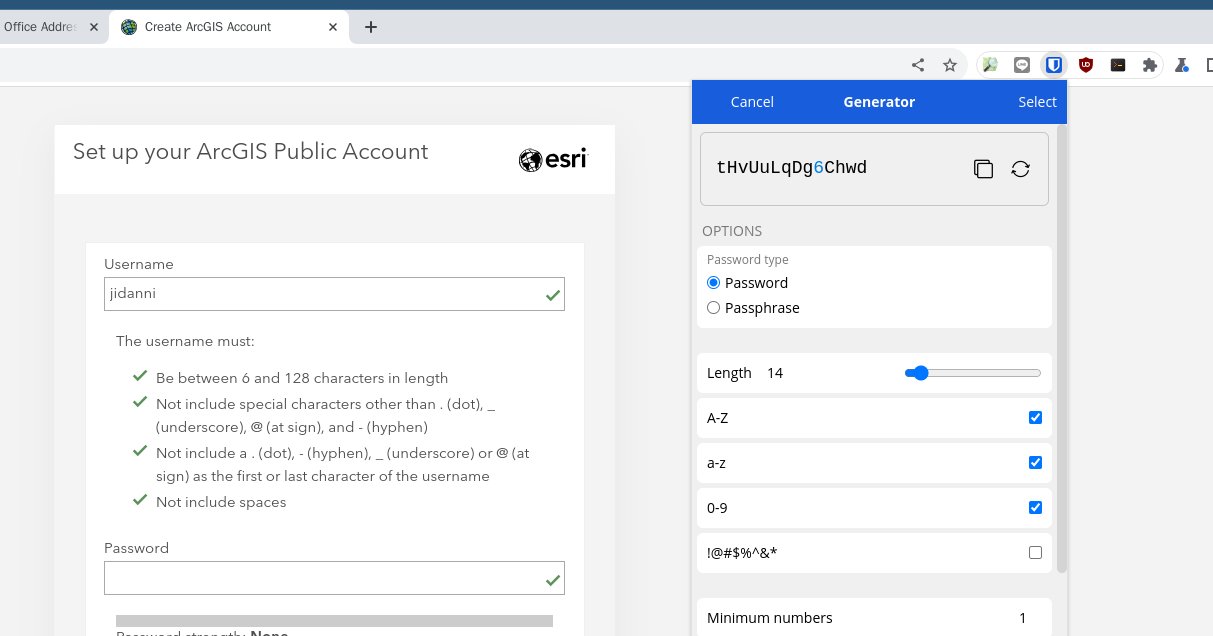Viewport: 1213px width, 636px height.
Task: Open the Bitwarden extension icon
Action: [1053, 65]
